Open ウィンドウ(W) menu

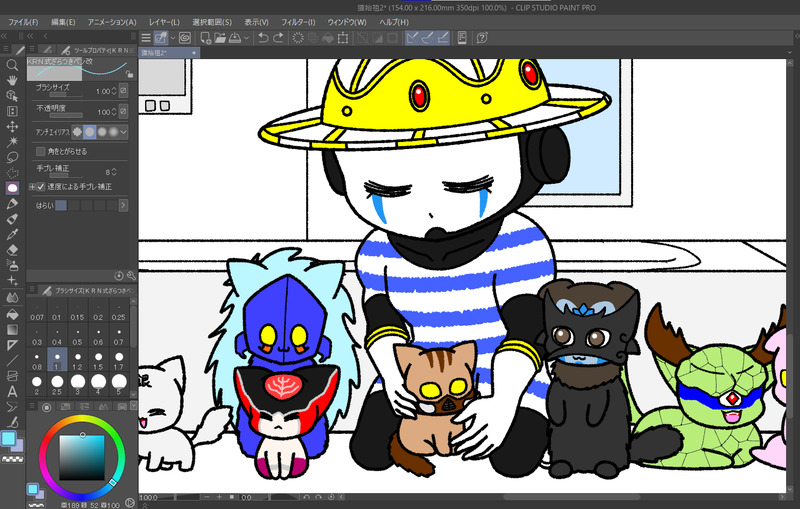pos(347,22)
